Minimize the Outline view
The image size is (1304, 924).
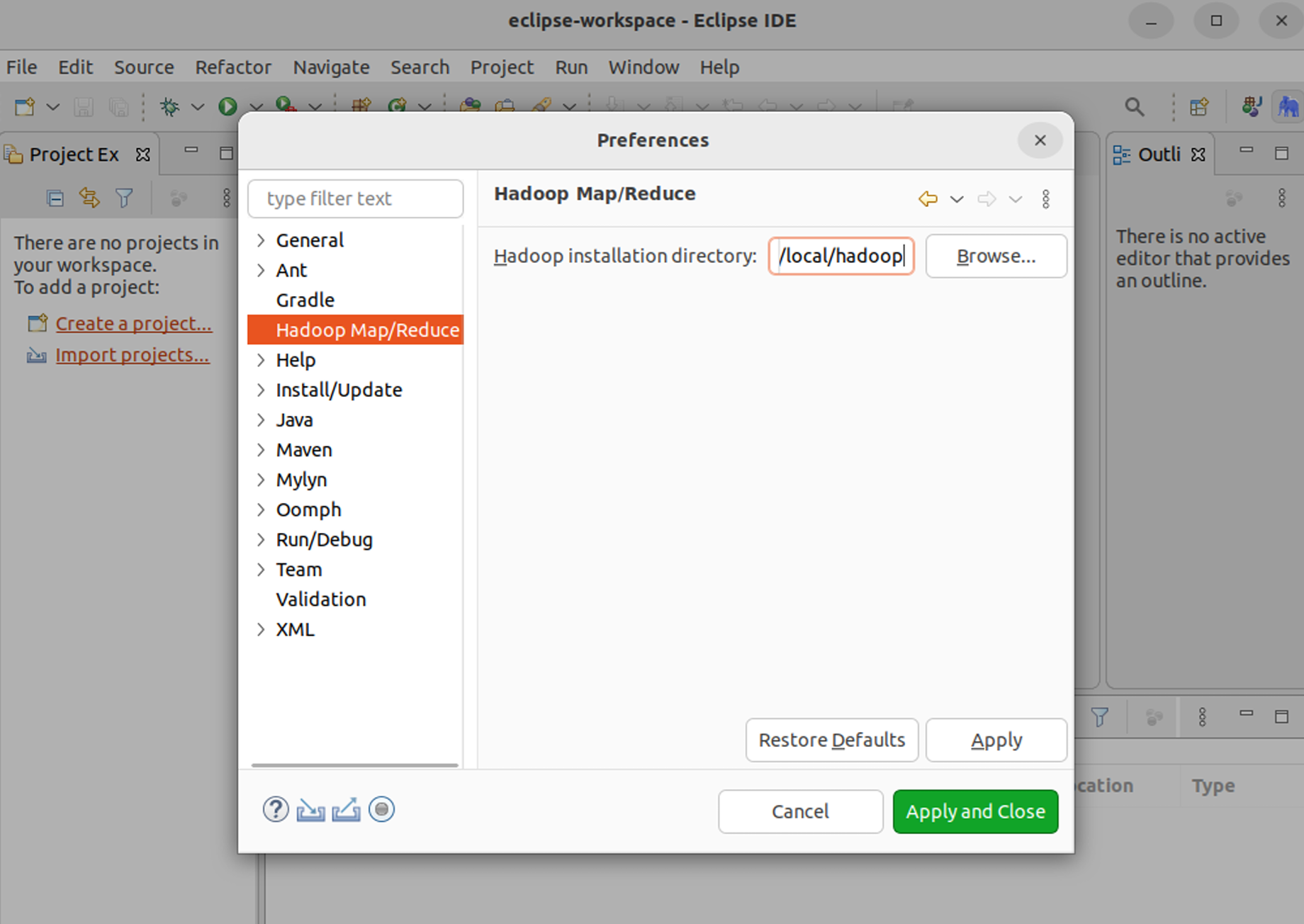click(1247, 151)
